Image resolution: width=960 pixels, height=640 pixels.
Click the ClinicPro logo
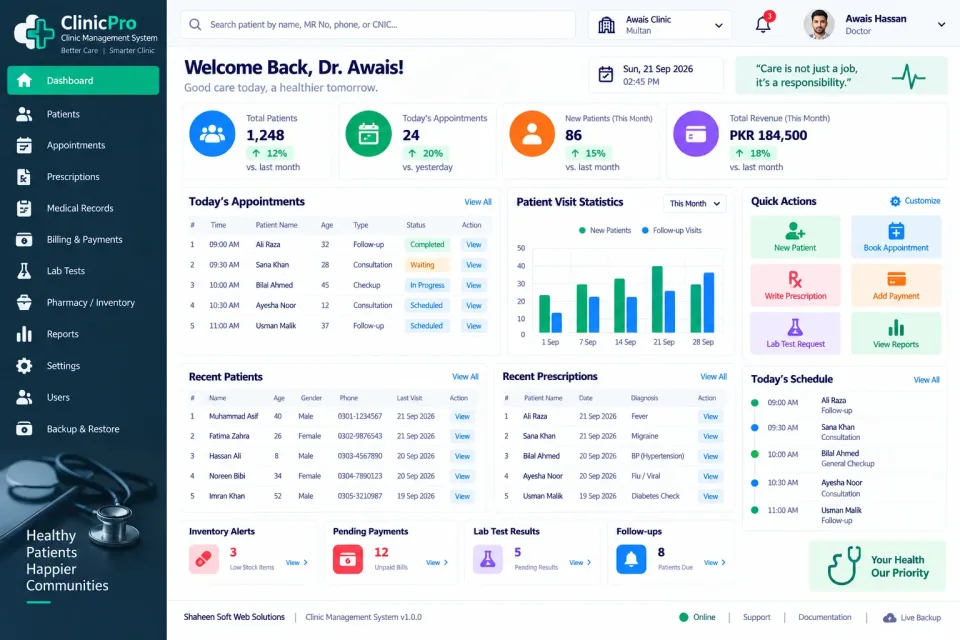(x=86, y=34)
